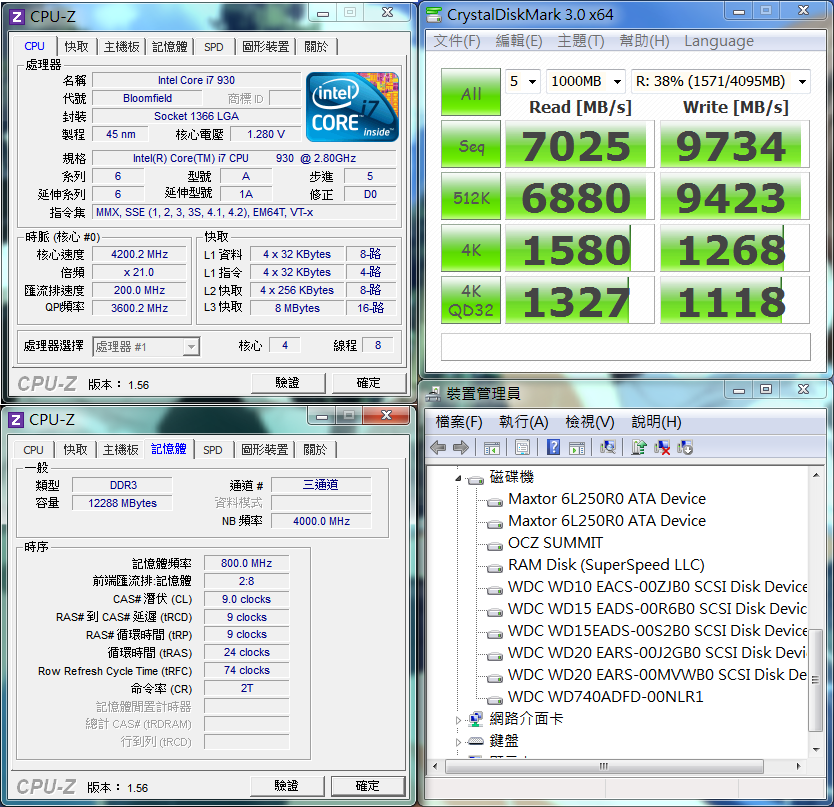The image size is (834, 807).
Task: Select WDC WD10 EACS-00ZJB0 SCSI Disk Device
Action: click(657, 587)
